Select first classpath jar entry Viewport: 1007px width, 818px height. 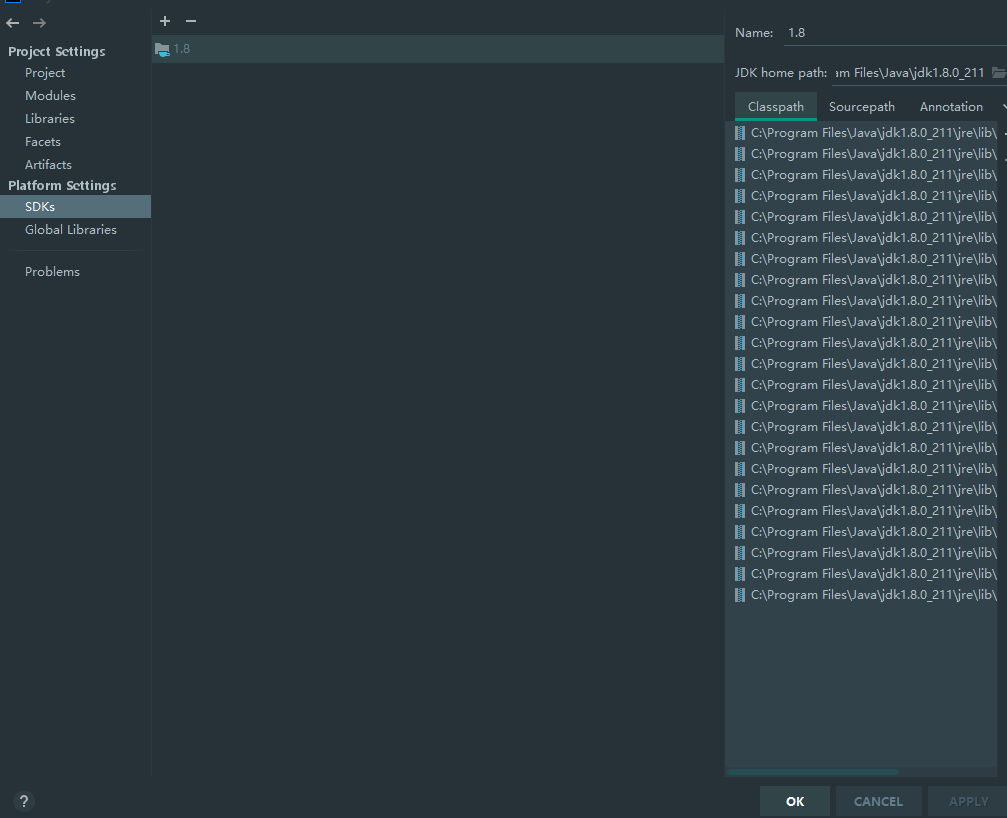pos(866,133)
